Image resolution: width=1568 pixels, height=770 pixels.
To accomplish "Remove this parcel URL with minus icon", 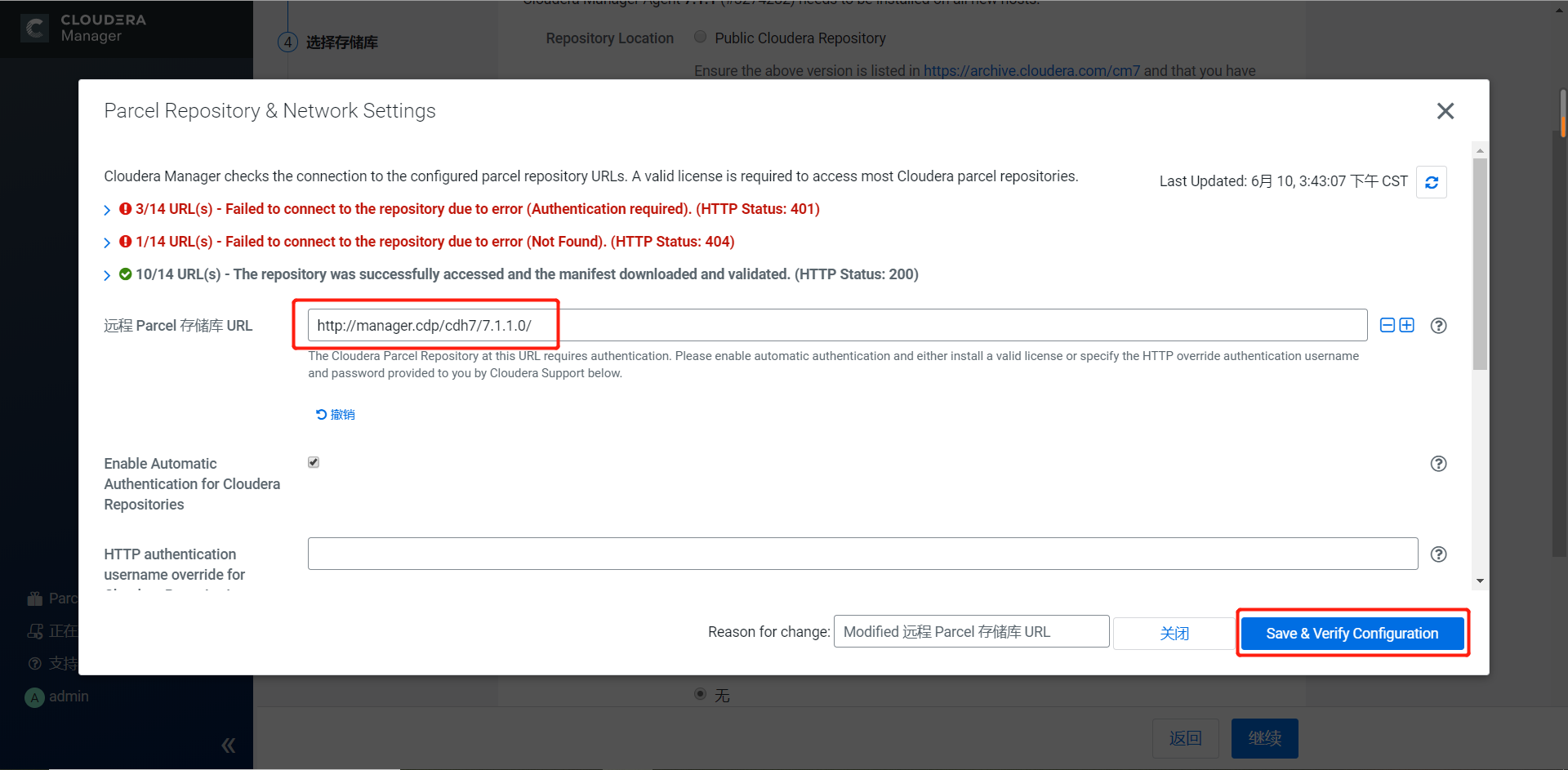I will pos(1387,325).
